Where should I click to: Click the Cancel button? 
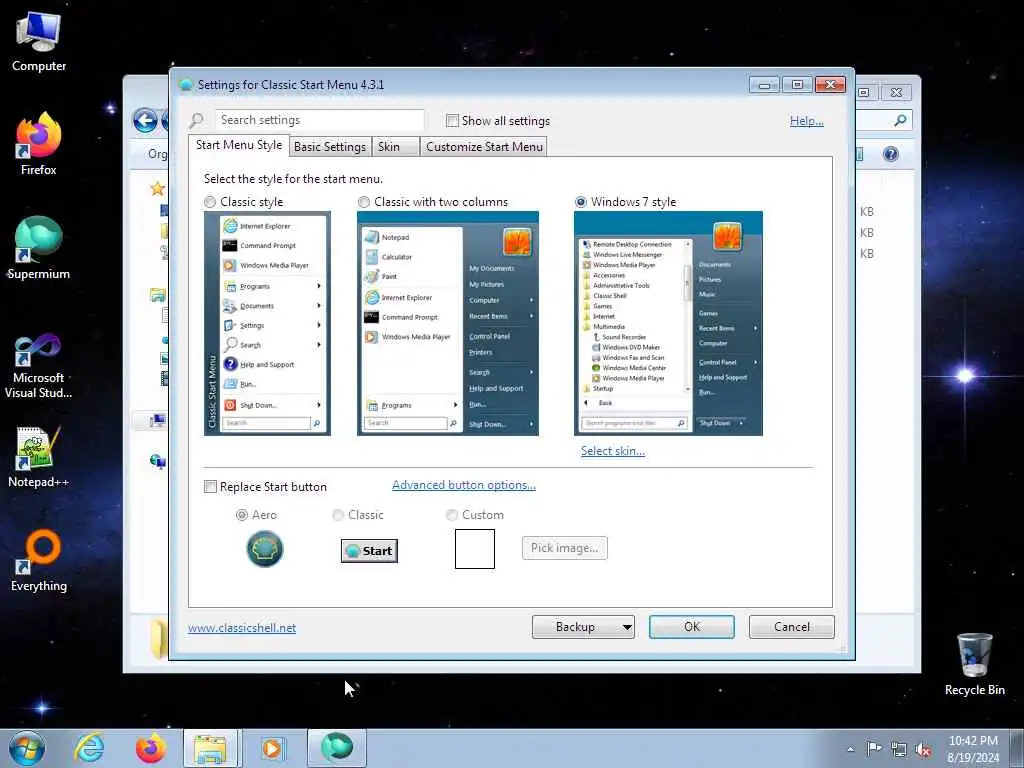[x=792, y=627]
